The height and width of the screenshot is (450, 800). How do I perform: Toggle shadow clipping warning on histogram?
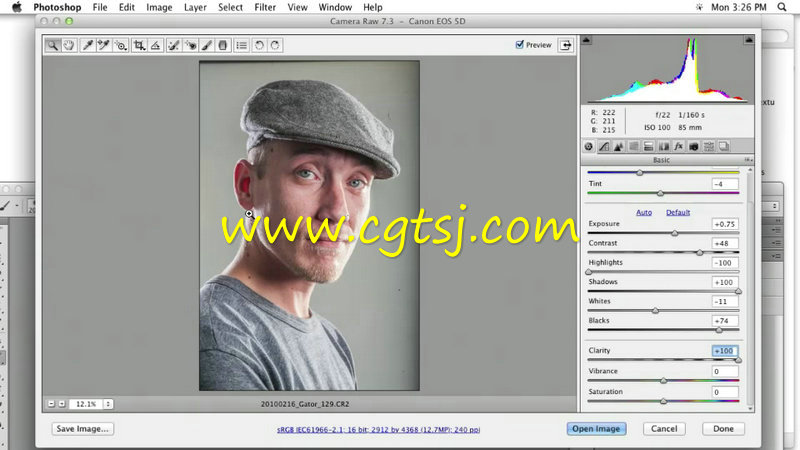tap(587, 40)
